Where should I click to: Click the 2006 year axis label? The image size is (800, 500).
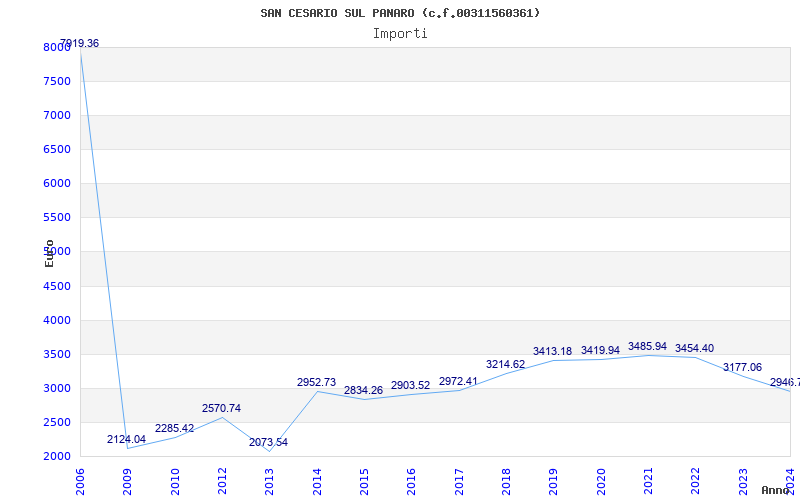point(80,482)
